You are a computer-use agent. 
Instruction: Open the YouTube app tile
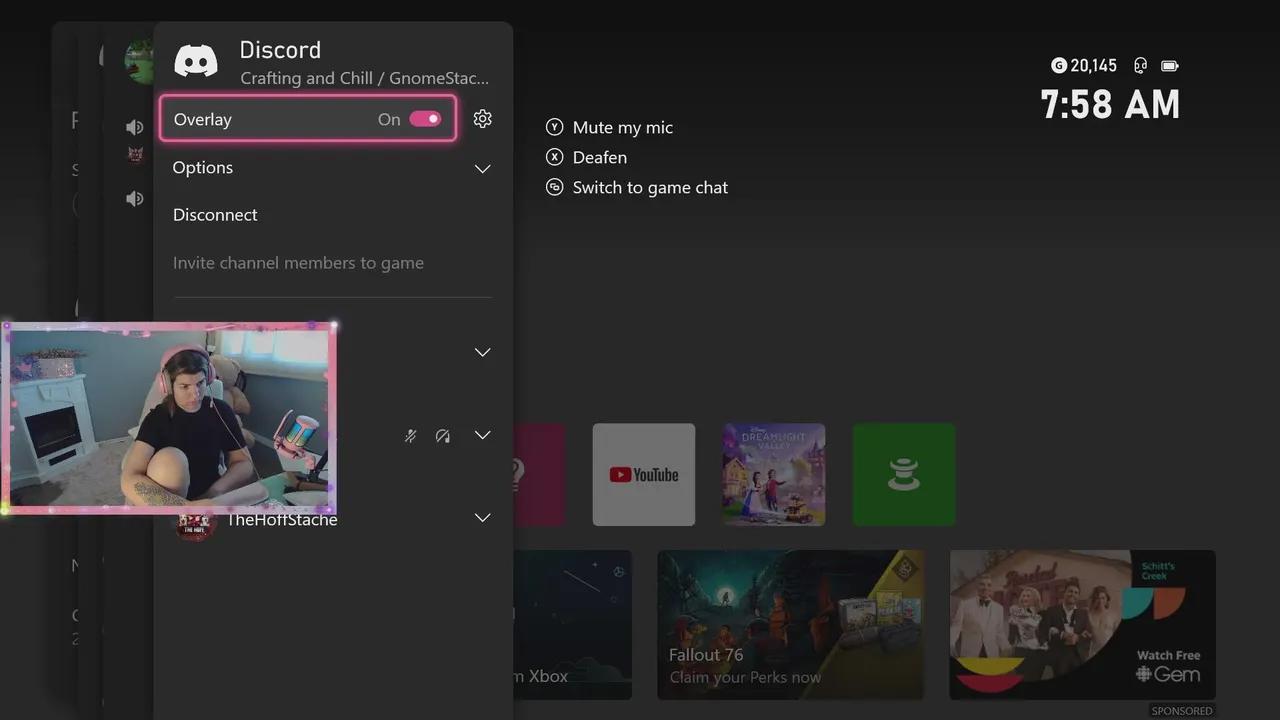(644, 474)
